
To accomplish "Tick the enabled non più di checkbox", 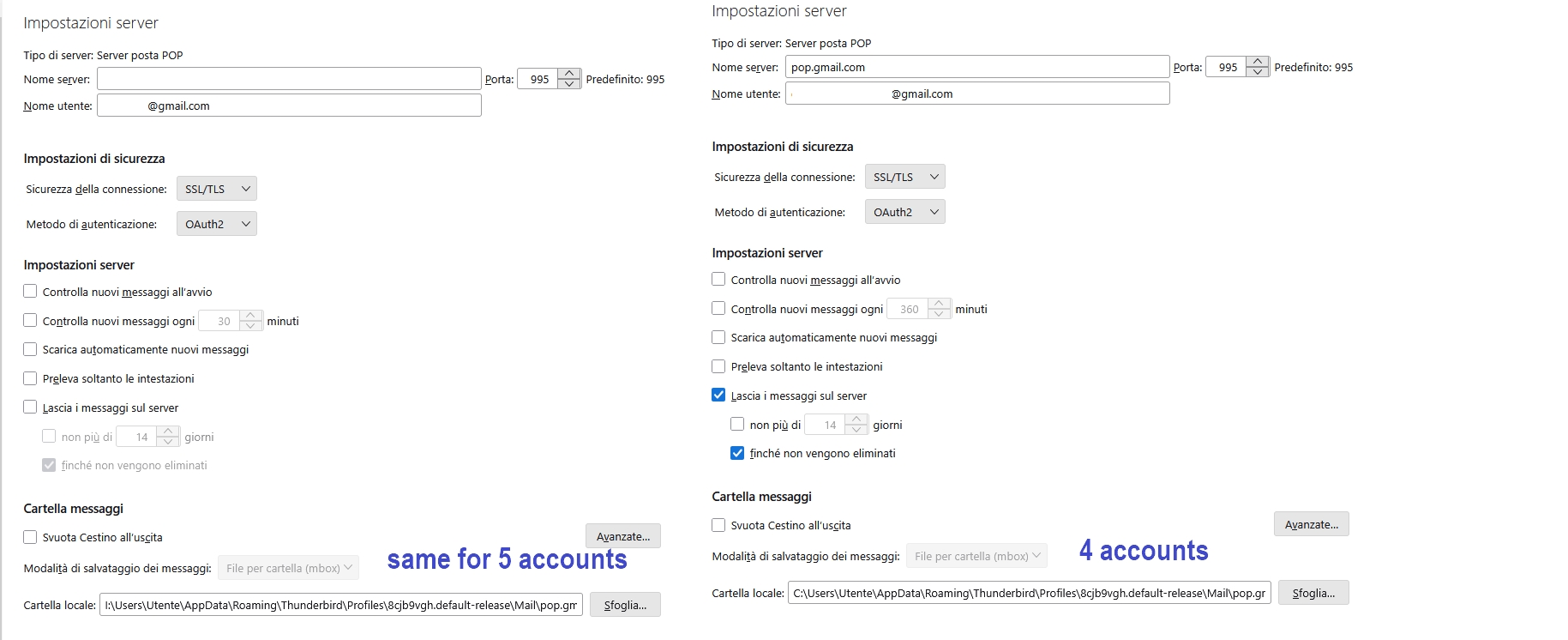I will click(x=737, y=425).
